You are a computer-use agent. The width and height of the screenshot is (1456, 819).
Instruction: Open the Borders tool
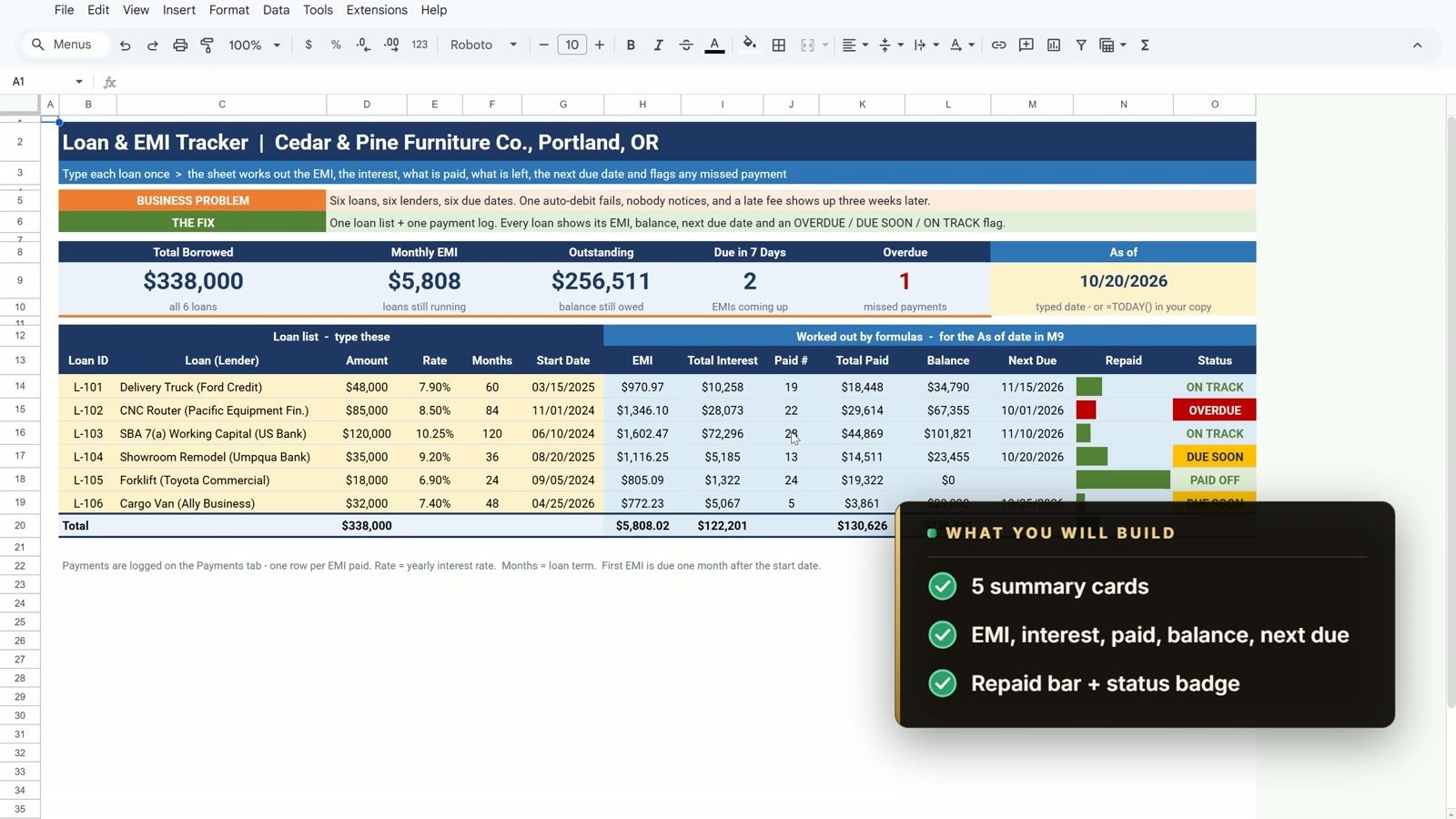click(x=779, y=45)
